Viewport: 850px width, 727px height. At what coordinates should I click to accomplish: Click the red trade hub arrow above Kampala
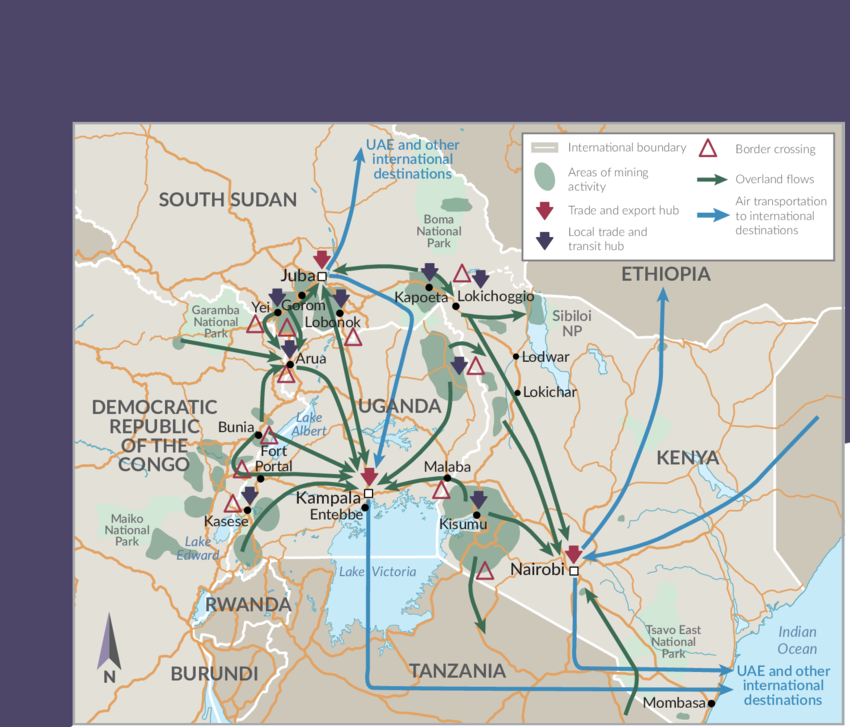368,477
